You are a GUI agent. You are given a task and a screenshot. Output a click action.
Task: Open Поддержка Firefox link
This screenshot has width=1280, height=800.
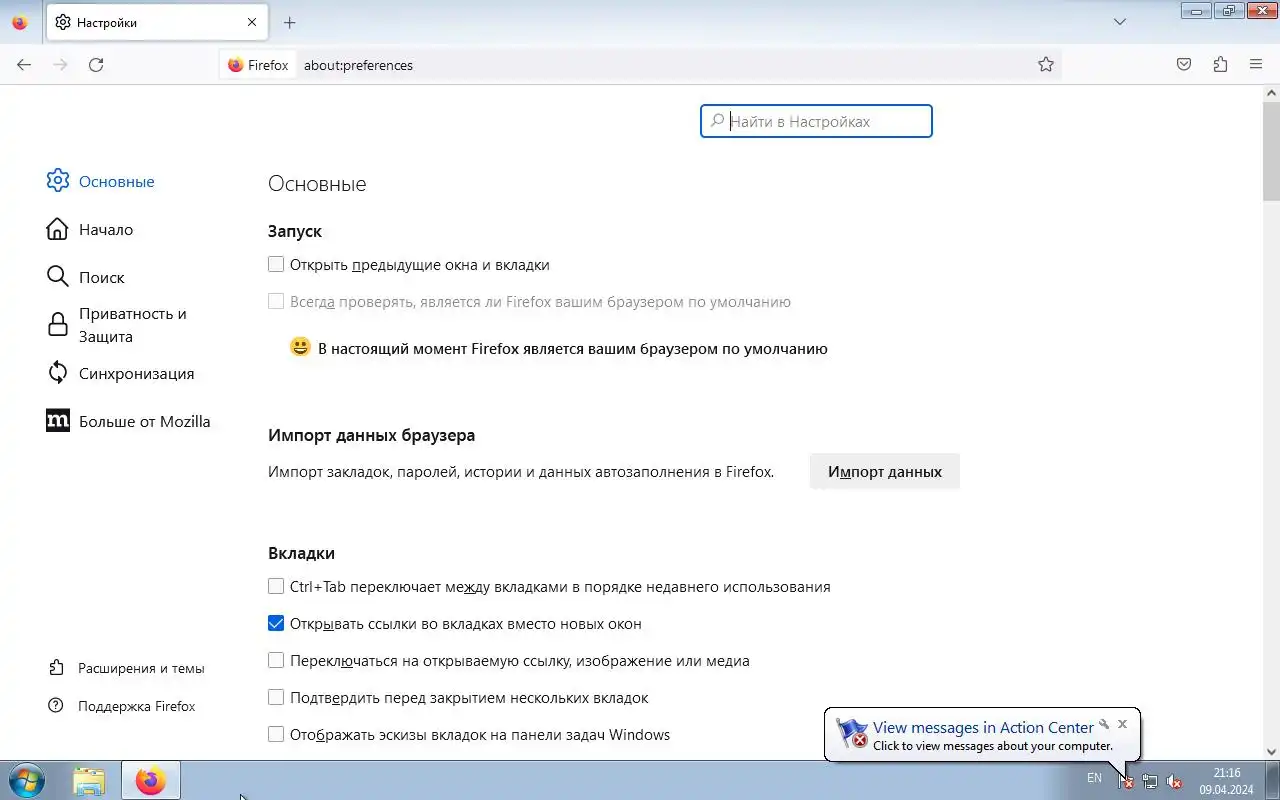[122, 706]
